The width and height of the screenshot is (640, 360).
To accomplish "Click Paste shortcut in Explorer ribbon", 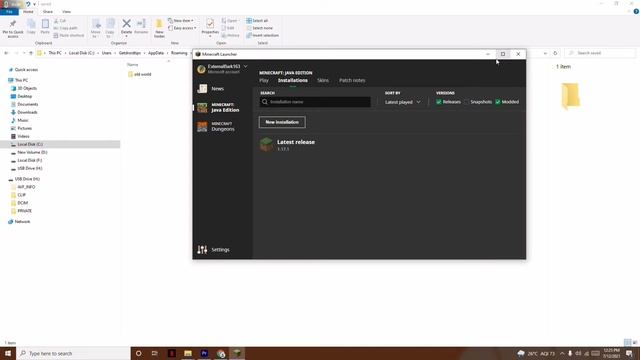I will [69, 36].
